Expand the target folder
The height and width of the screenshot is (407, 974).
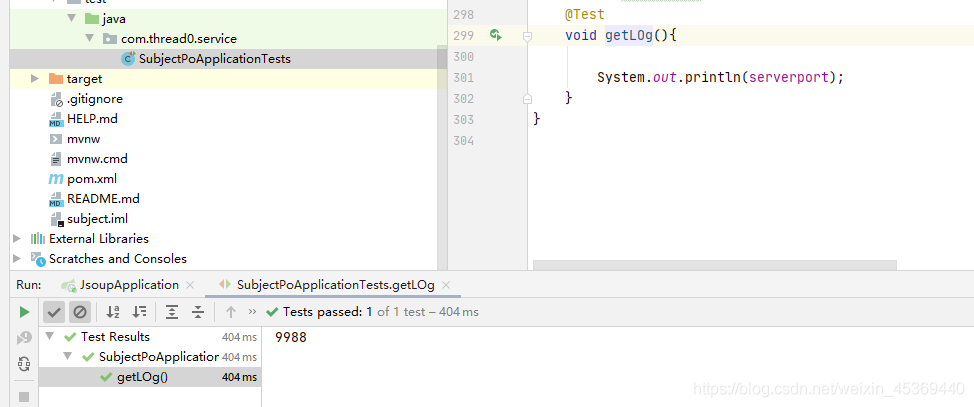[x=35, y=79]
